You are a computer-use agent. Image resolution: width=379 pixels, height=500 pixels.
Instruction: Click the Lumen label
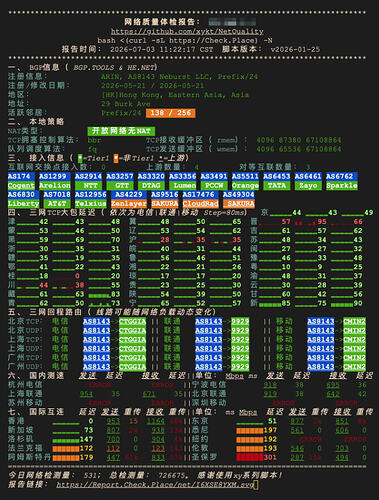183,185
